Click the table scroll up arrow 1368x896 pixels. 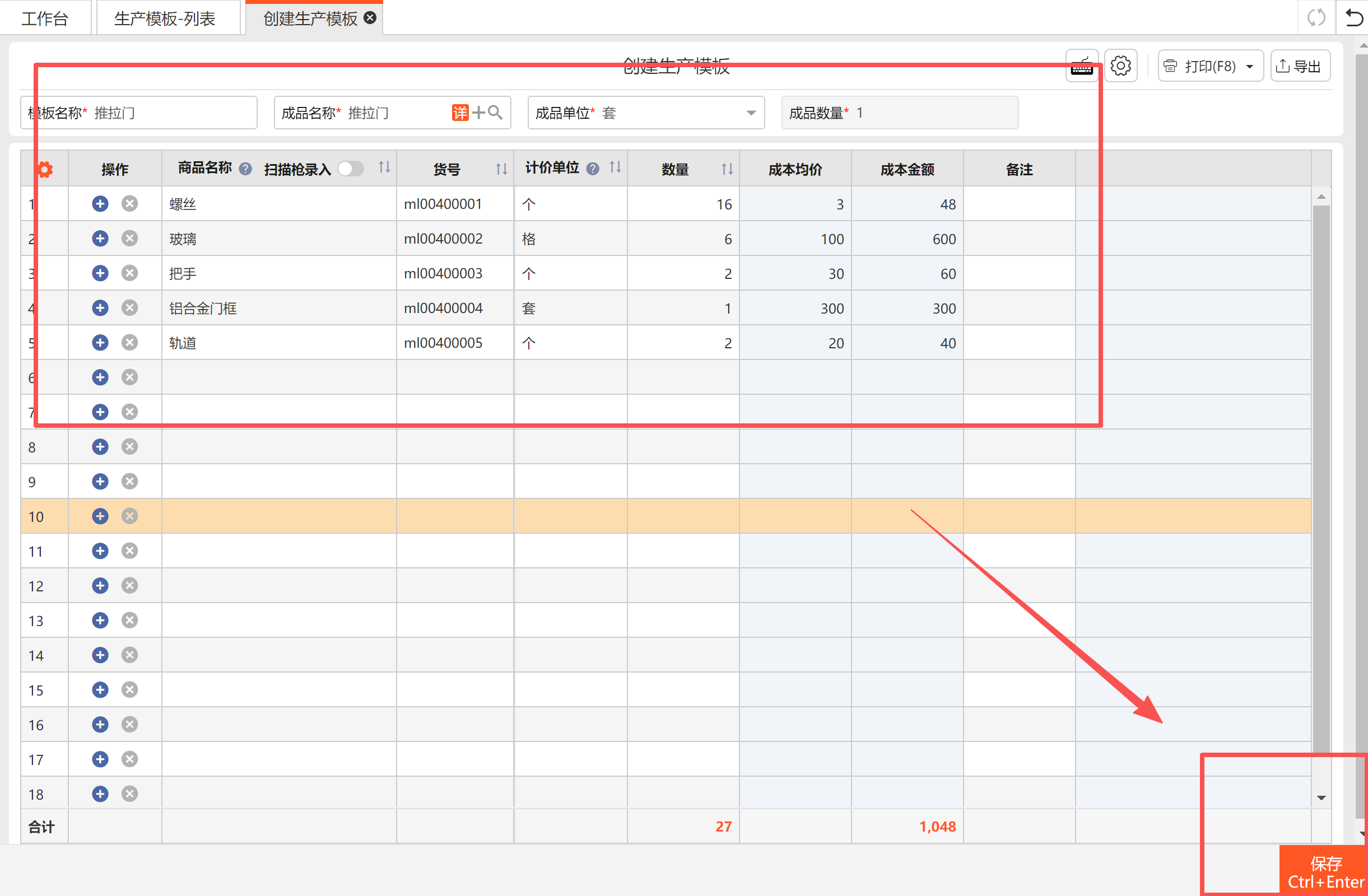tap(1322, 197)
